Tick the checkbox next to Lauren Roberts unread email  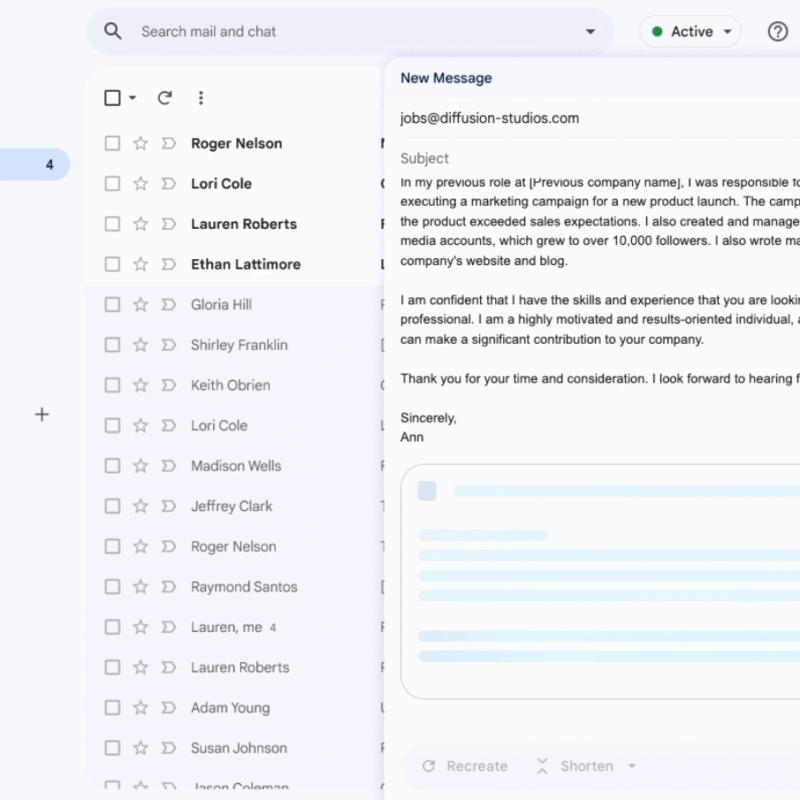(112, 224)
